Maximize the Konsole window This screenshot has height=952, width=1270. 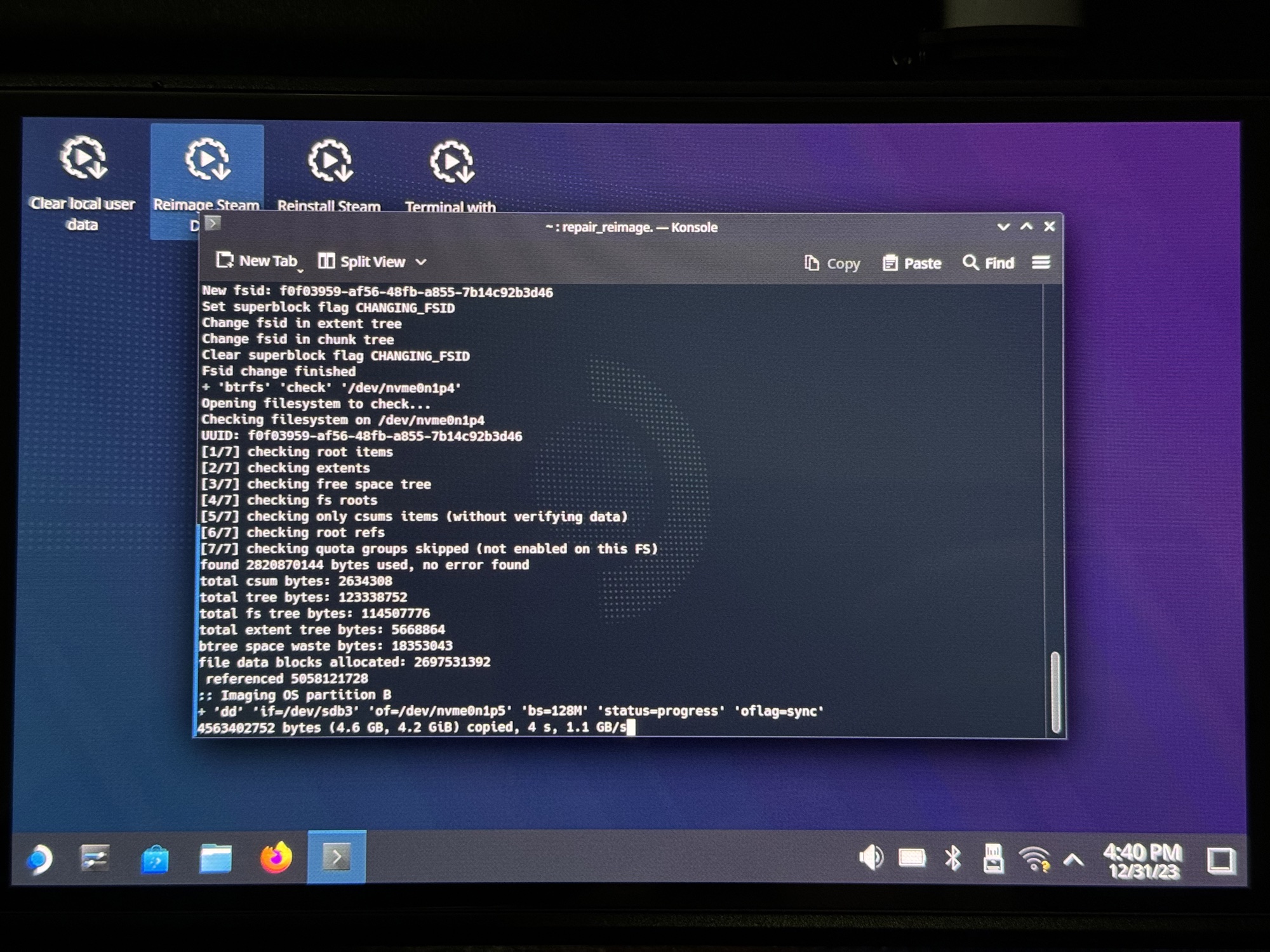click(1026, 227)
